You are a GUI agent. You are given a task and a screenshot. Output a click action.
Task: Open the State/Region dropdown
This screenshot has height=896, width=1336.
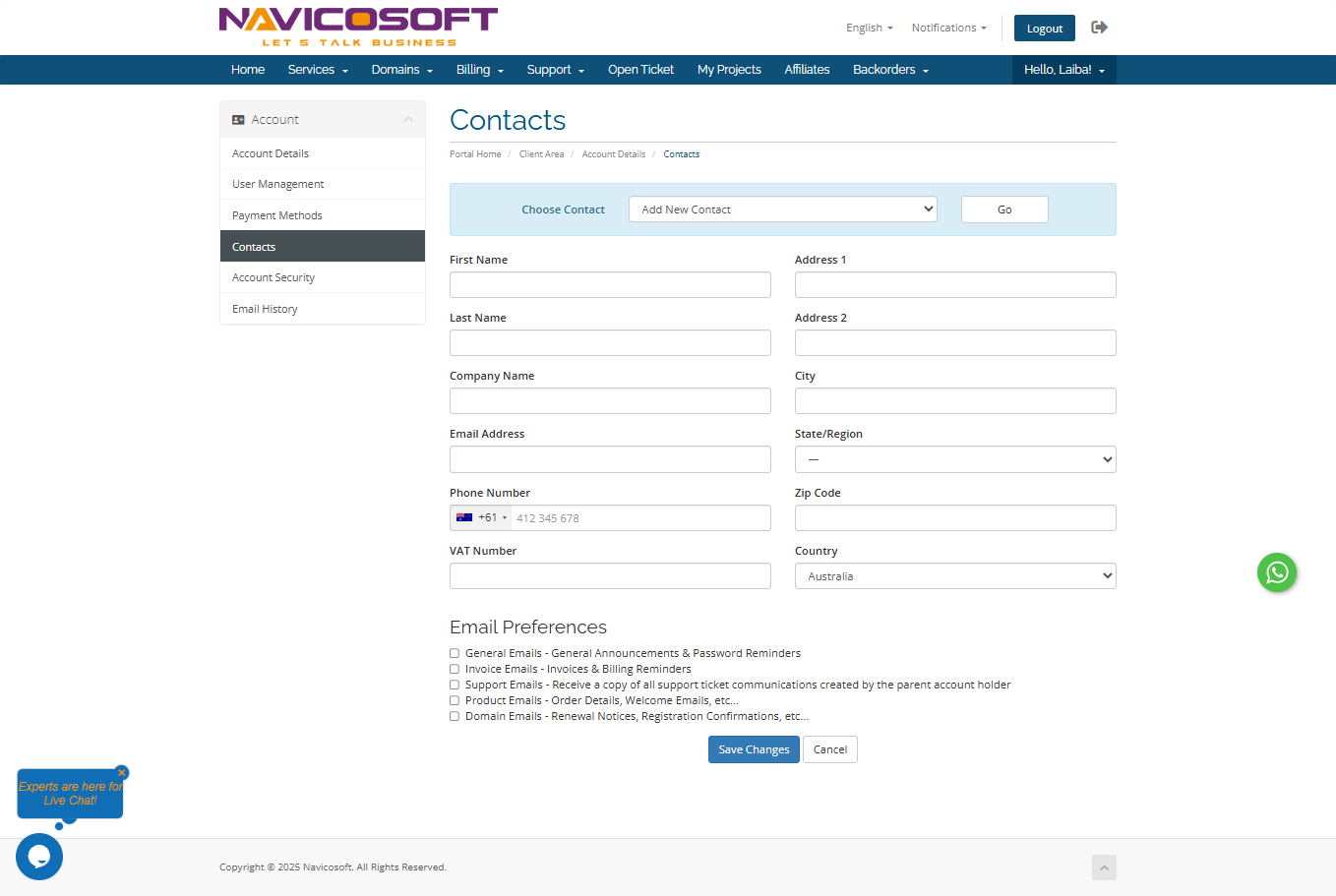click(x=954, y=459)
